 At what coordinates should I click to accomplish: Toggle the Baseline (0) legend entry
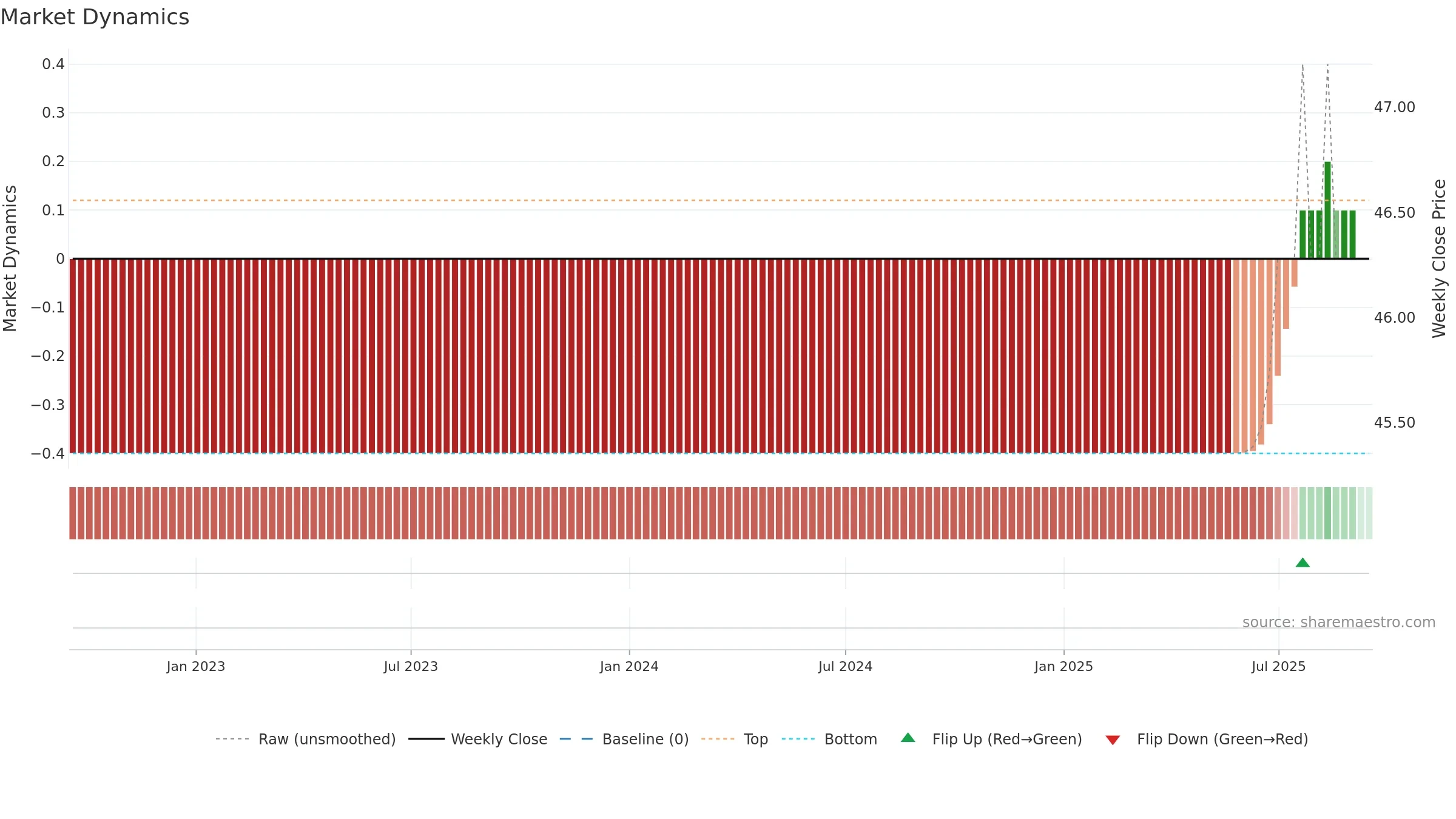[624, 739]
